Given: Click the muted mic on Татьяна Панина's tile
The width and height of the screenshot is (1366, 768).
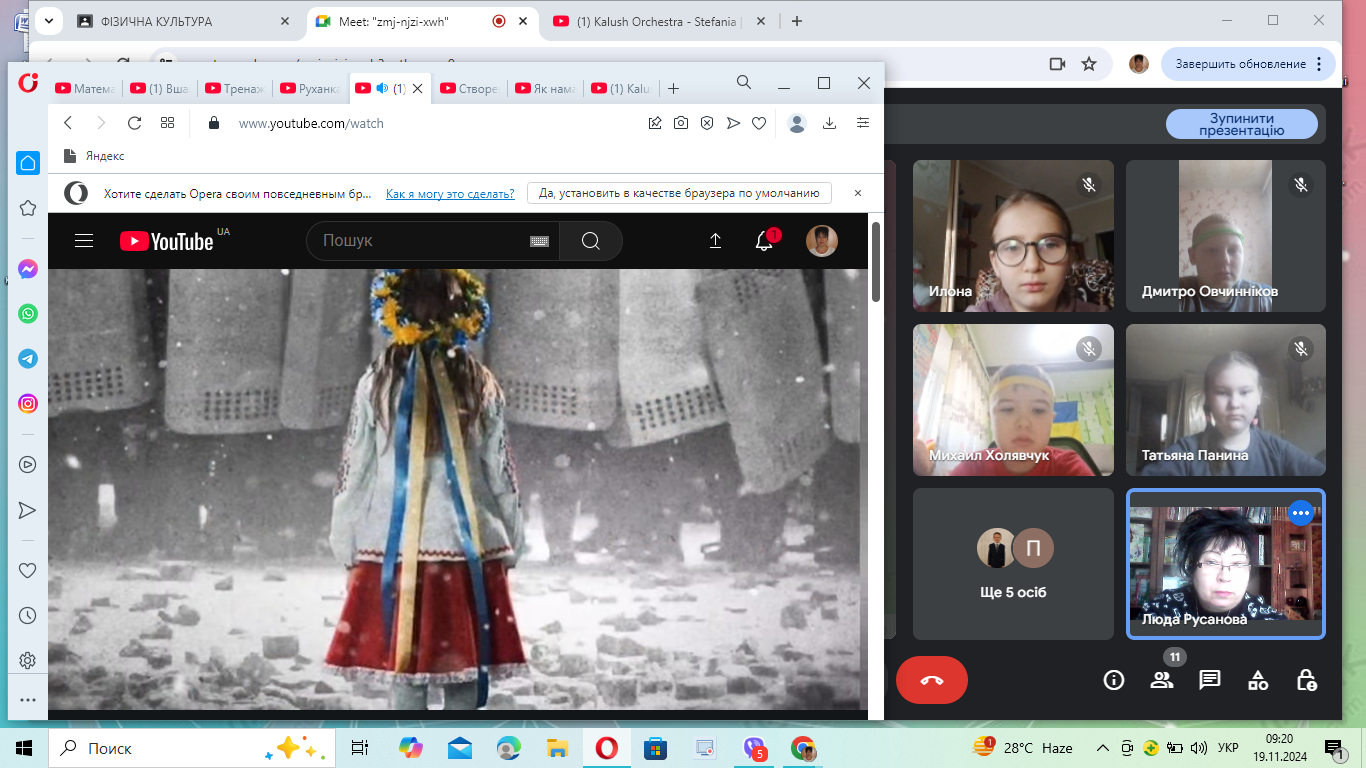Looking at the screenshot, I should 1301,349.
